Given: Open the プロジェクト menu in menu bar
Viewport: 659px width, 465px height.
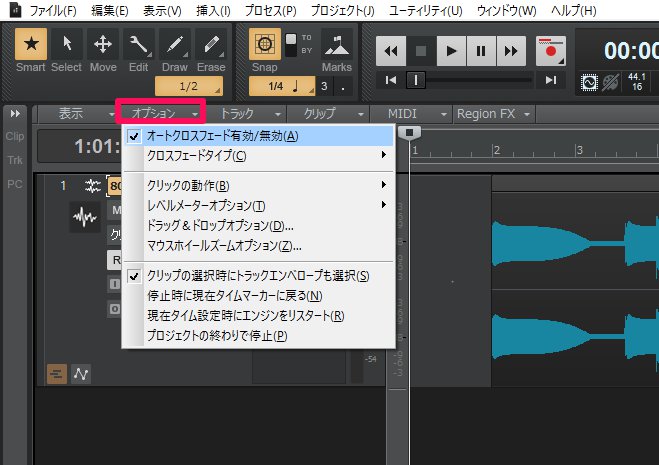Looking at the screenshot, I should click(342, 11).
